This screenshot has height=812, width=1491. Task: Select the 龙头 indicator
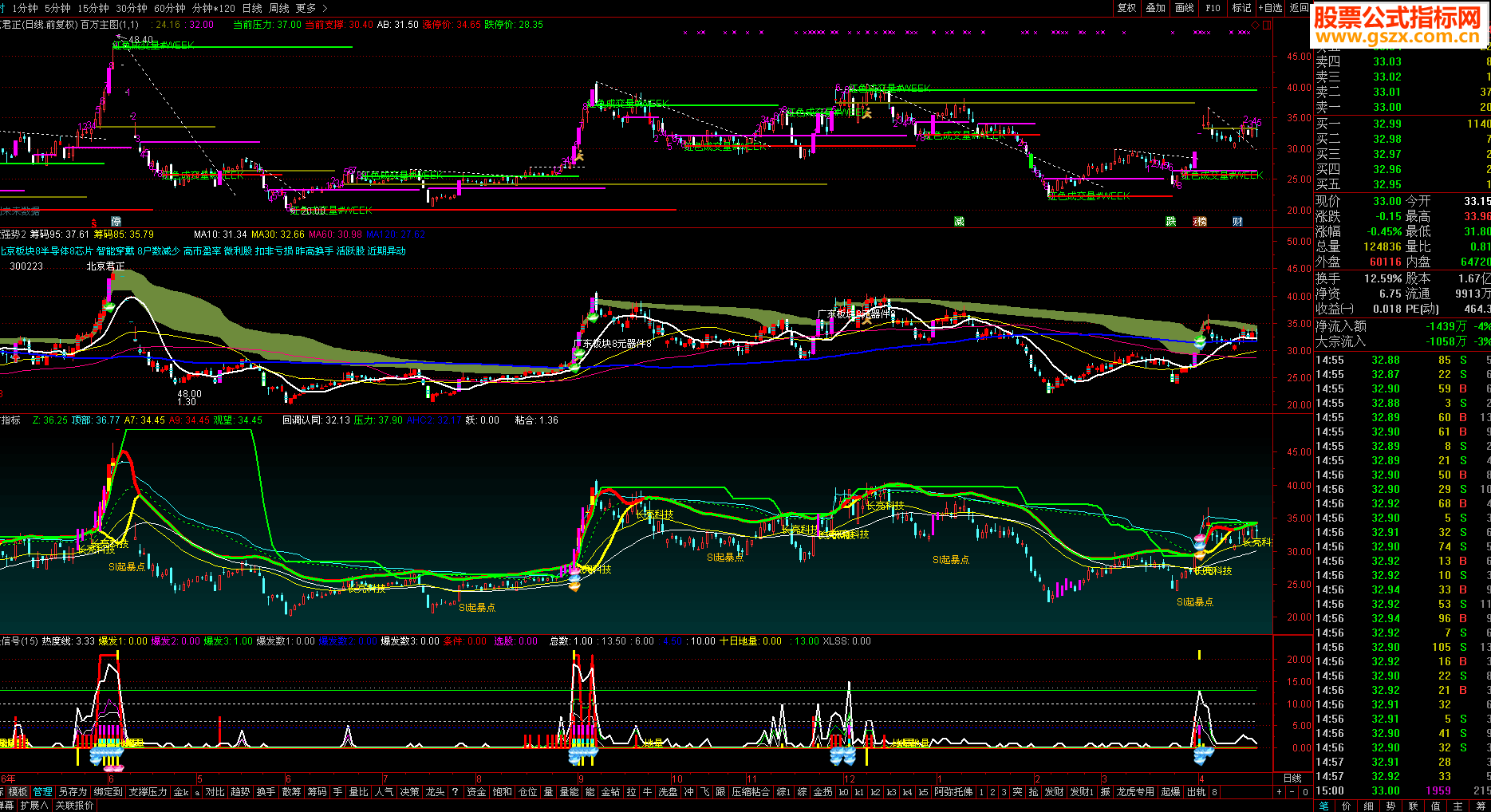[435, 792]
